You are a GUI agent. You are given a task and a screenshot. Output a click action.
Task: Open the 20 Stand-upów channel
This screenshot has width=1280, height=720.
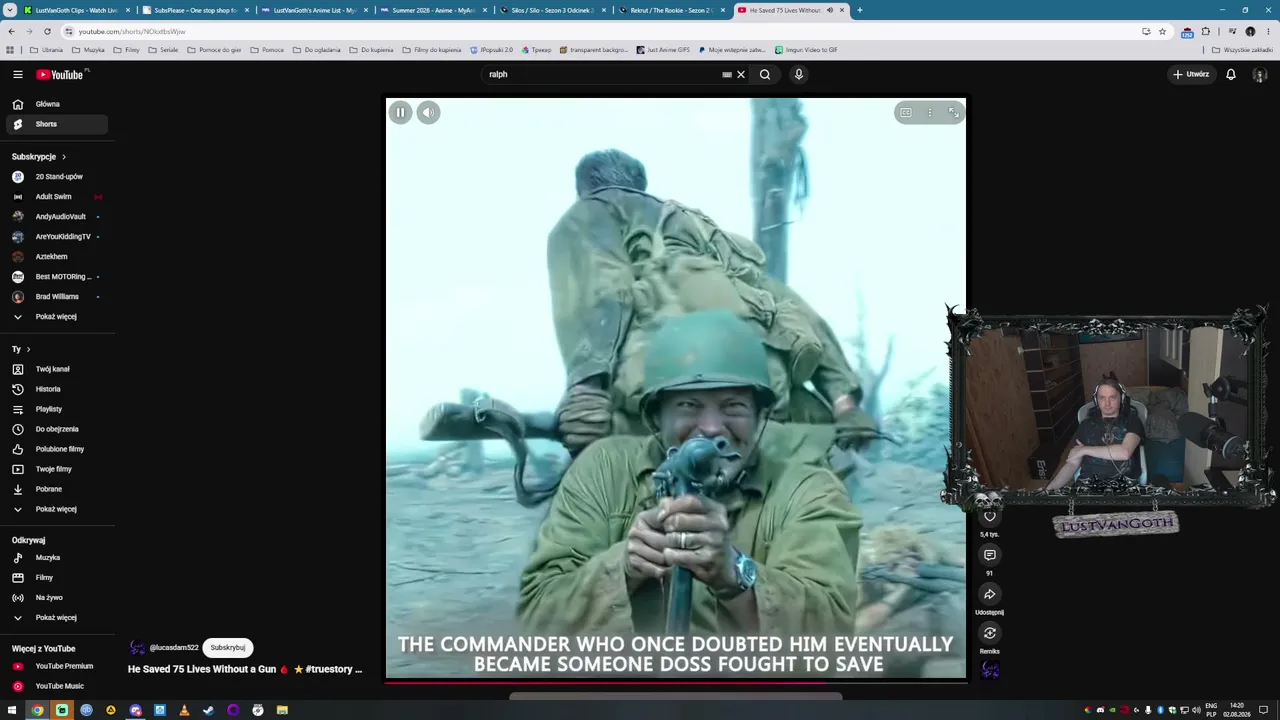coord(56,177)
